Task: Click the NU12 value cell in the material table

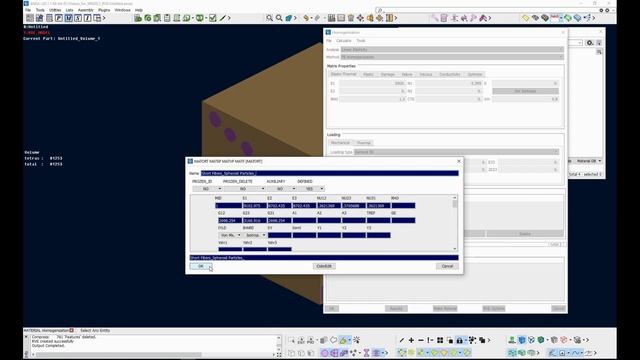Action: click(329, 206)
